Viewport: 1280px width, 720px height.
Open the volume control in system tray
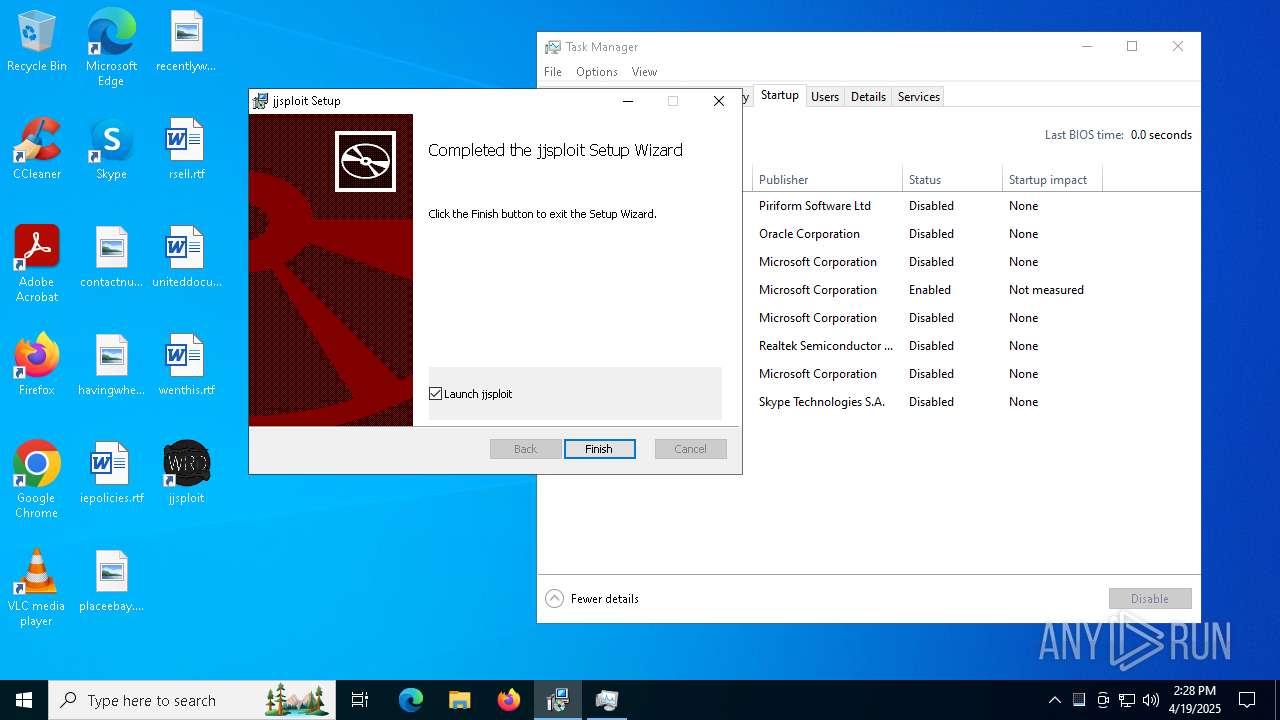click(x=1151, y=700)
